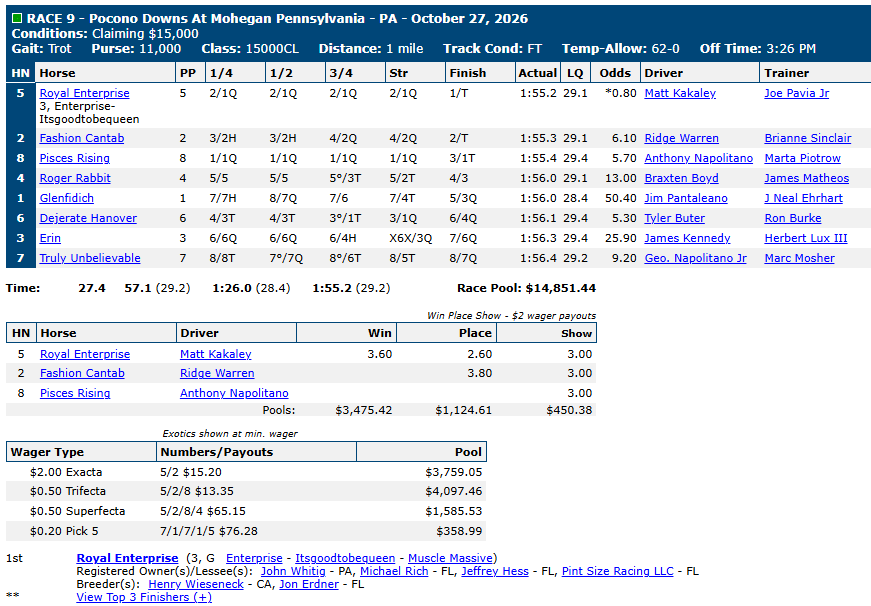The height and width of the screenshot is (606, 871).
Task: Click Royal Enterprise's odds *0.80
Action: point(620,93)
